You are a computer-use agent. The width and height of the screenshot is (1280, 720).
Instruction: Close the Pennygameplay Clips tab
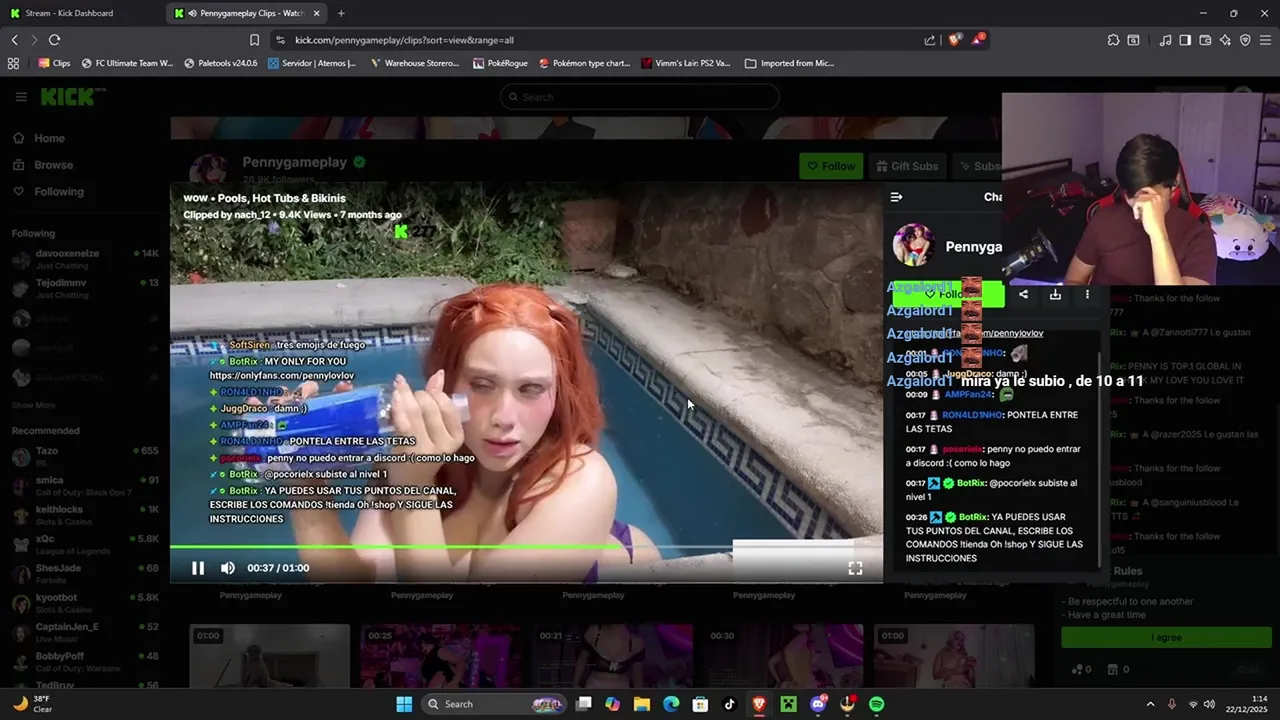[x=317, y=13]
